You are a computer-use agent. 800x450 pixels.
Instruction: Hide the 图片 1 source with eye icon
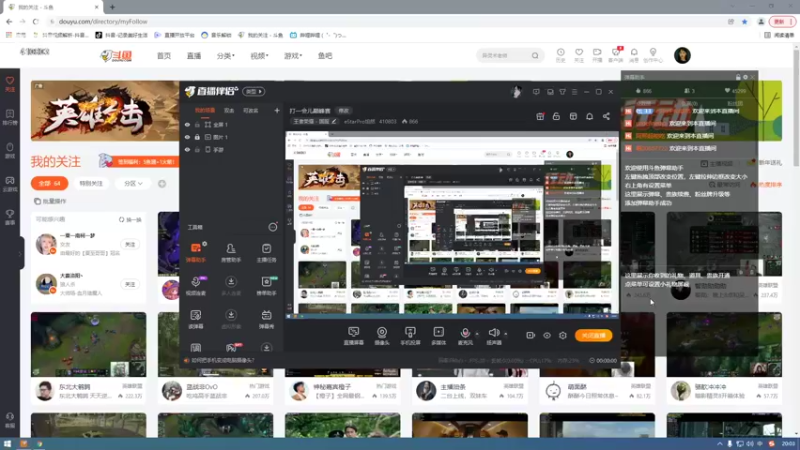187,137
